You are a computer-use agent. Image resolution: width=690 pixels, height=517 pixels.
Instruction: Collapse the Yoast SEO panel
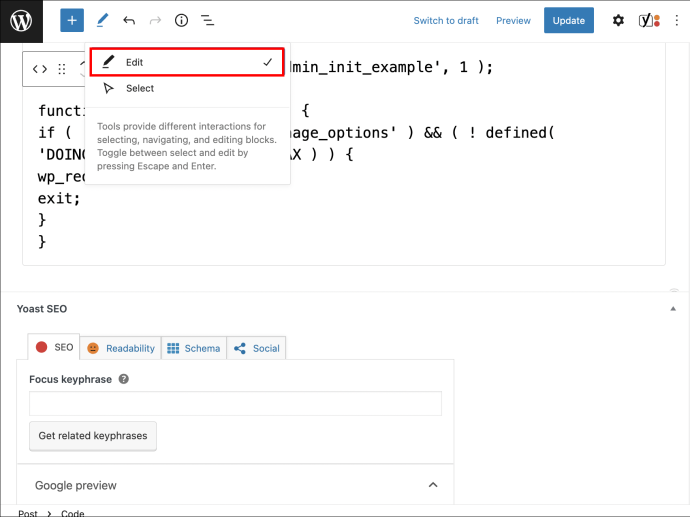673,309
